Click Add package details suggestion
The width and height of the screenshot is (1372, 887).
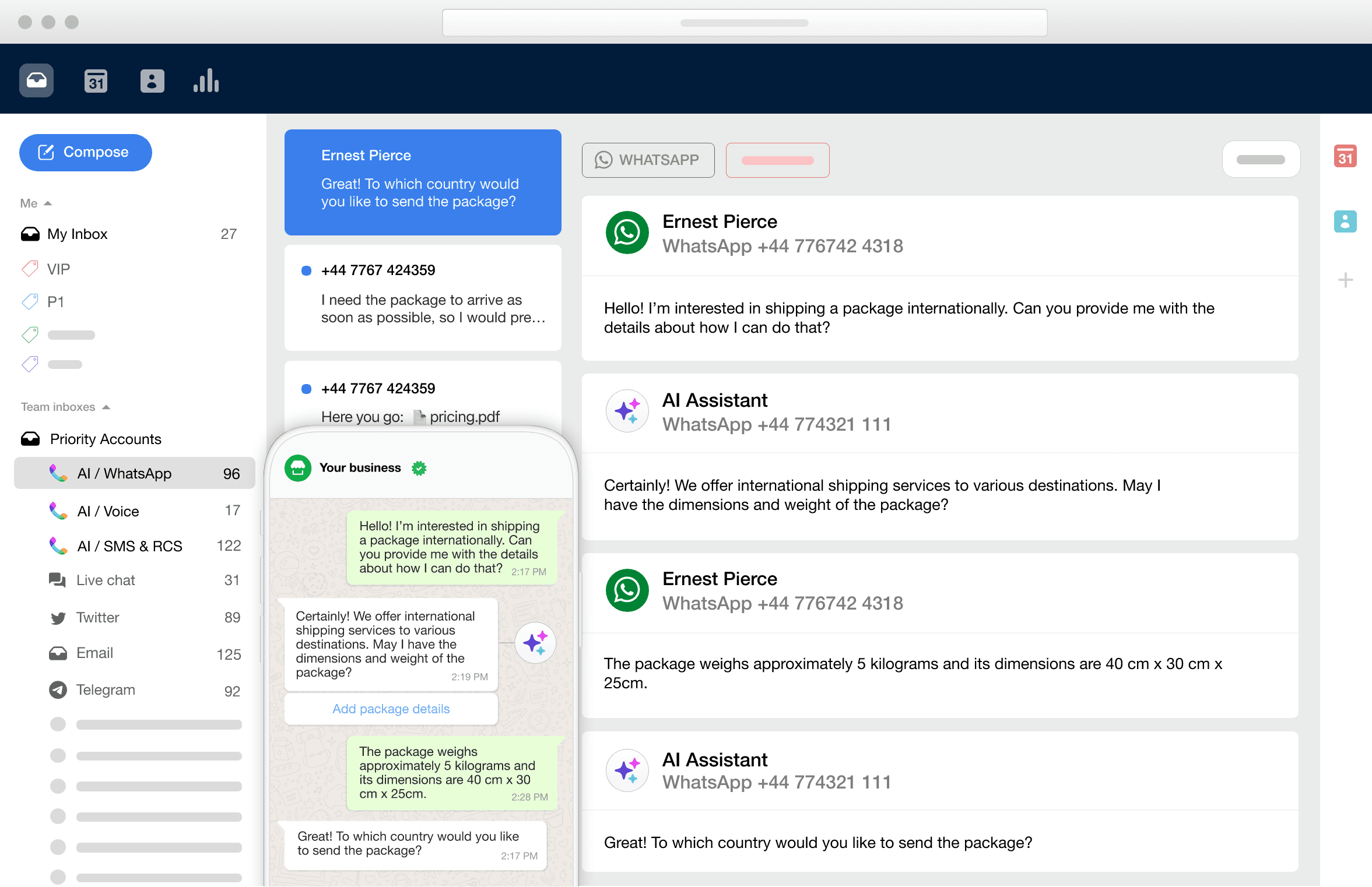[390, 709]
